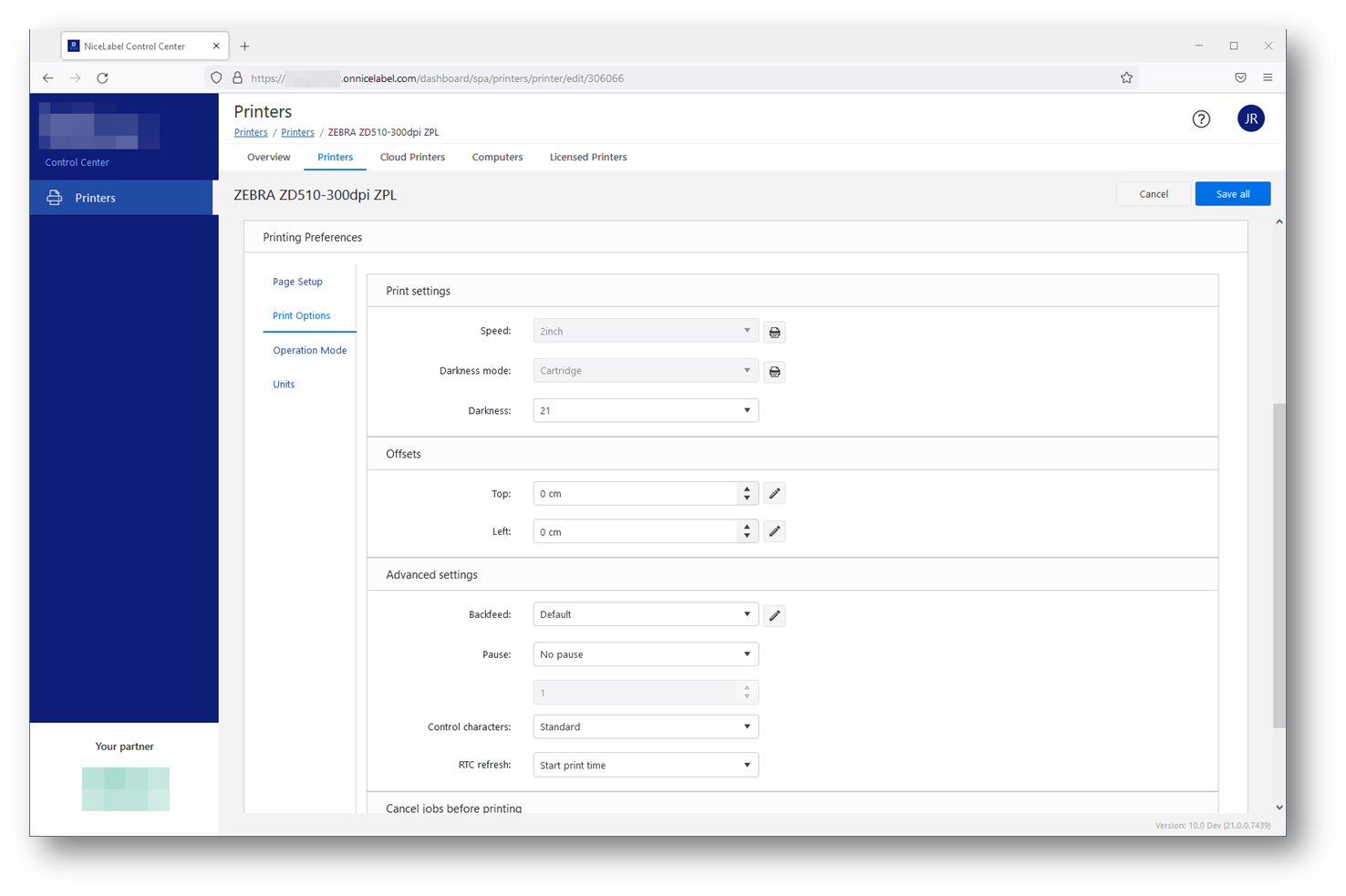
Task: Reload the page in the browser
Action: pyautogui.click(x=103, y=78)
